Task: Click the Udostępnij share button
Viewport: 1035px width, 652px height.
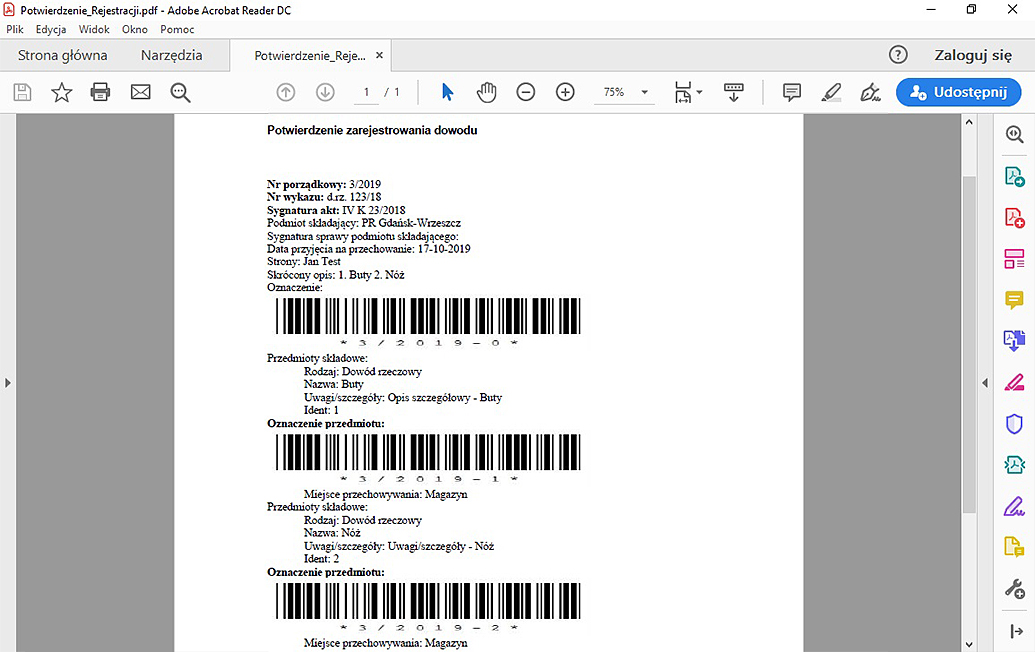Action: 958,92
